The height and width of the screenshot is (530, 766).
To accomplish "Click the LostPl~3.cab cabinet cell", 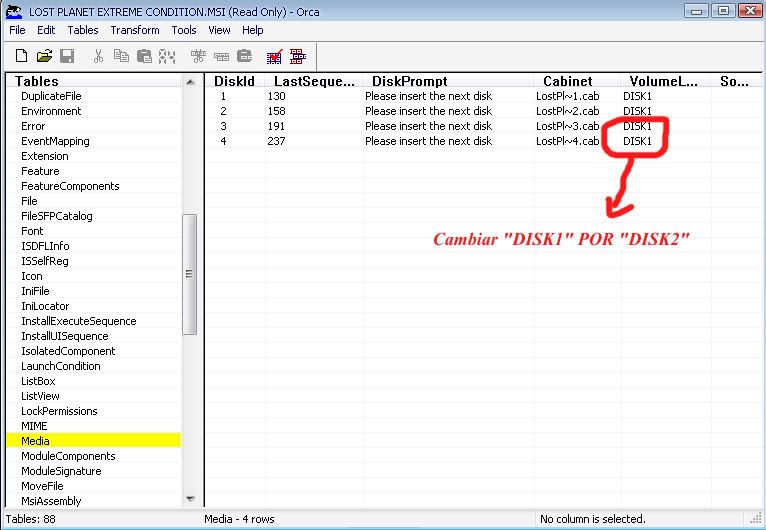I will tap(568, 126).
